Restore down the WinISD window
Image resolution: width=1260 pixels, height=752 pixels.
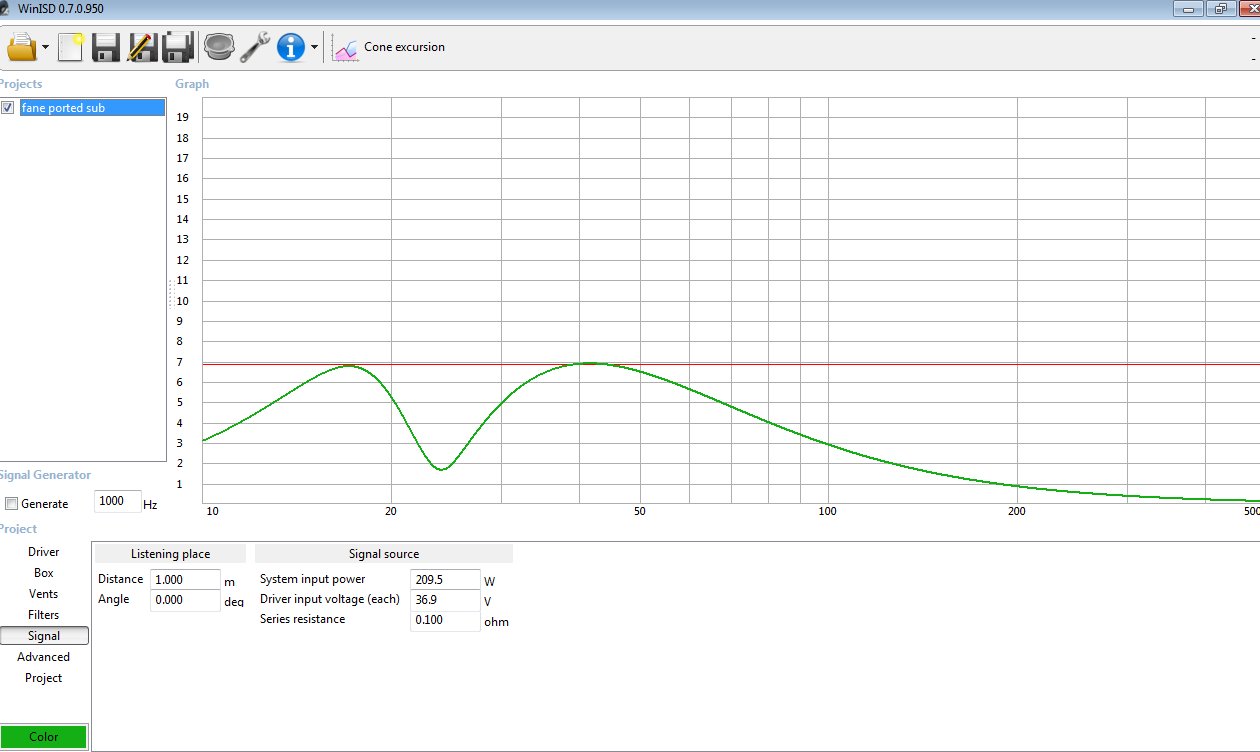tap(1221, 8)
